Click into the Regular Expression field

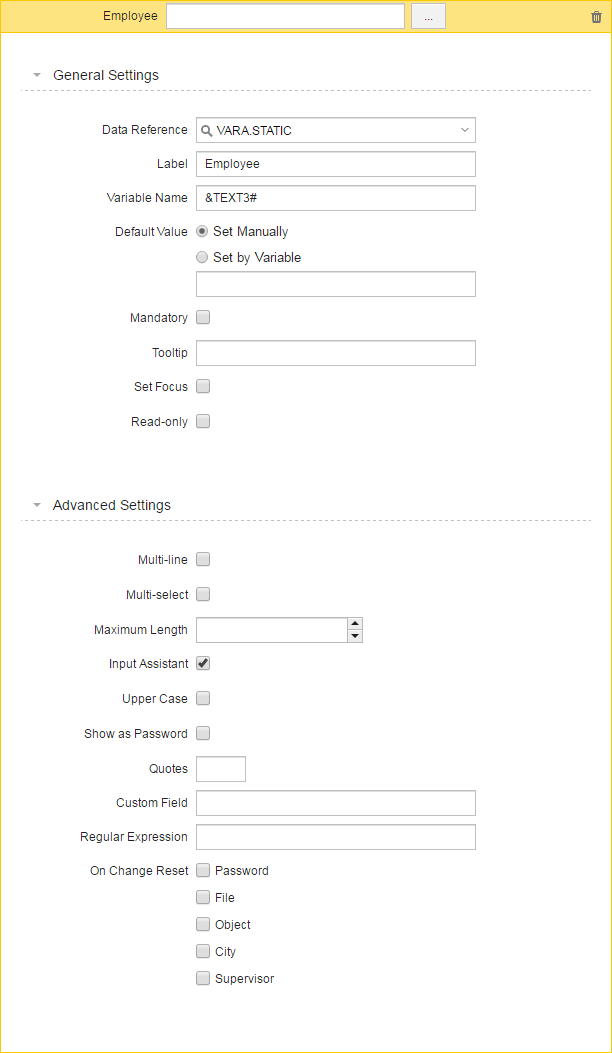pyautogui.click(x=336, y=837)
